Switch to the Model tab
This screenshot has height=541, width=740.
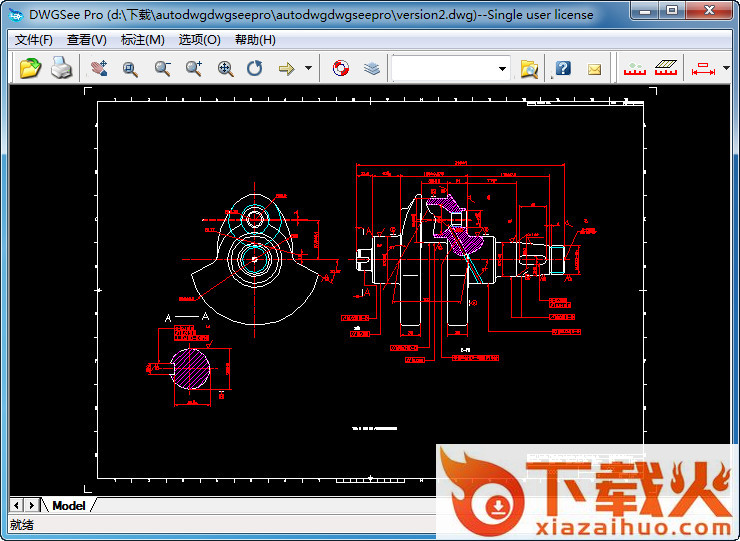[x=69, y=505]
